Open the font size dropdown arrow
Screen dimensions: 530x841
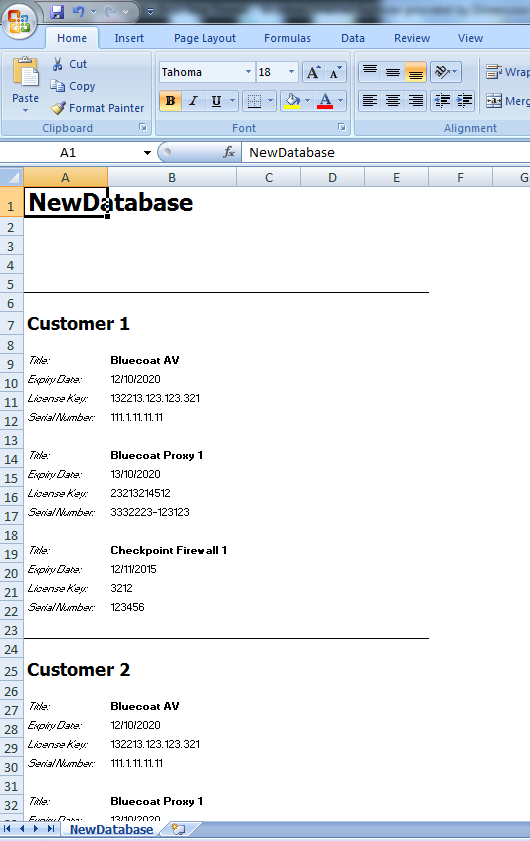coord(291,72)
